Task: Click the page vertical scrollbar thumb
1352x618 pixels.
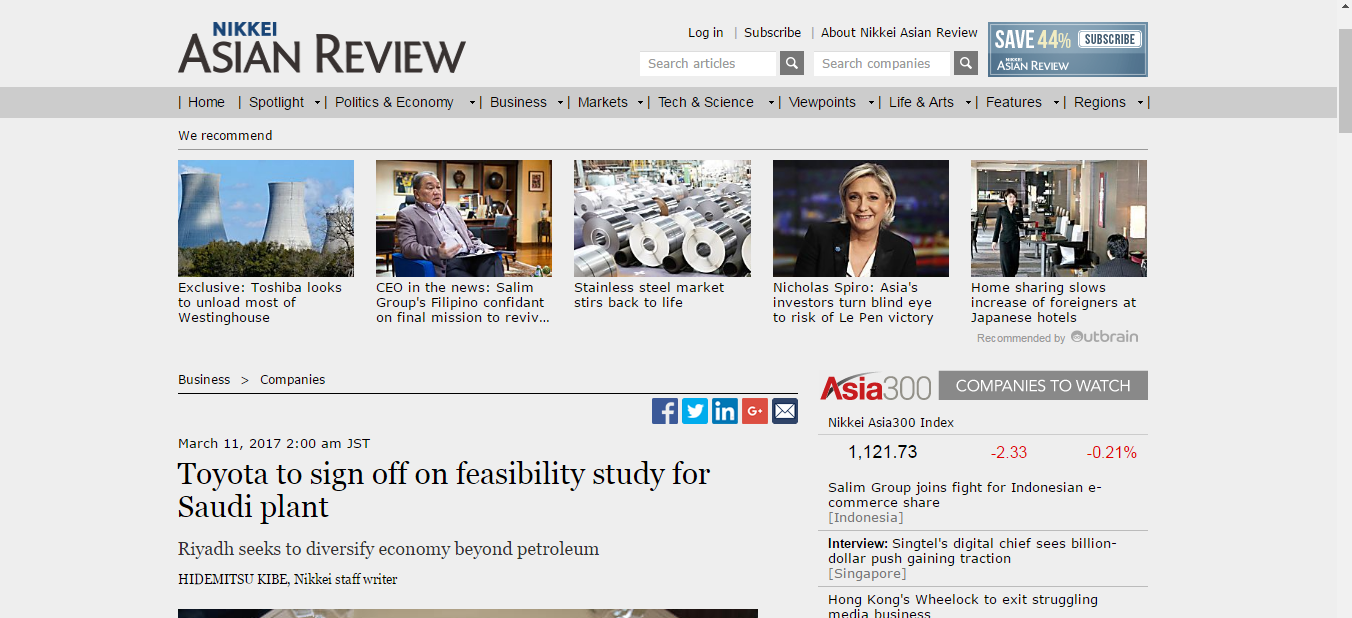Action: coord(1344,80)
